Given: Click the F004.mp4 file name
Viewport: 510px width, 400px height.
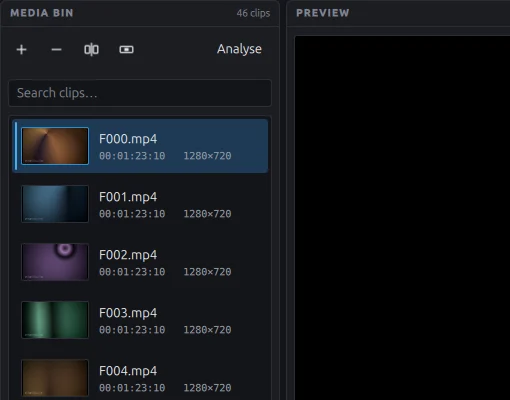Looking at the screenshot, I should [x=128, y=371].
